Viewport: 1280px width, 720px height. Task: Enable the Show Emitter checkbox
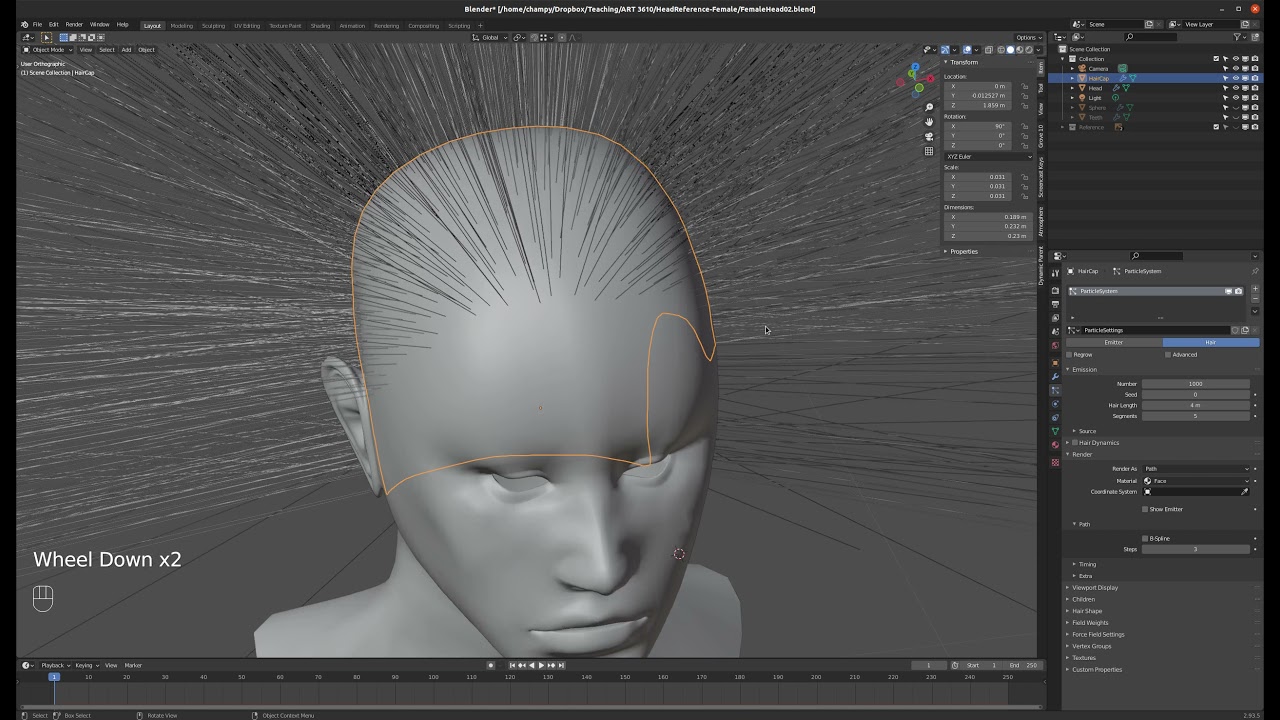click(x=1145, y=509)
